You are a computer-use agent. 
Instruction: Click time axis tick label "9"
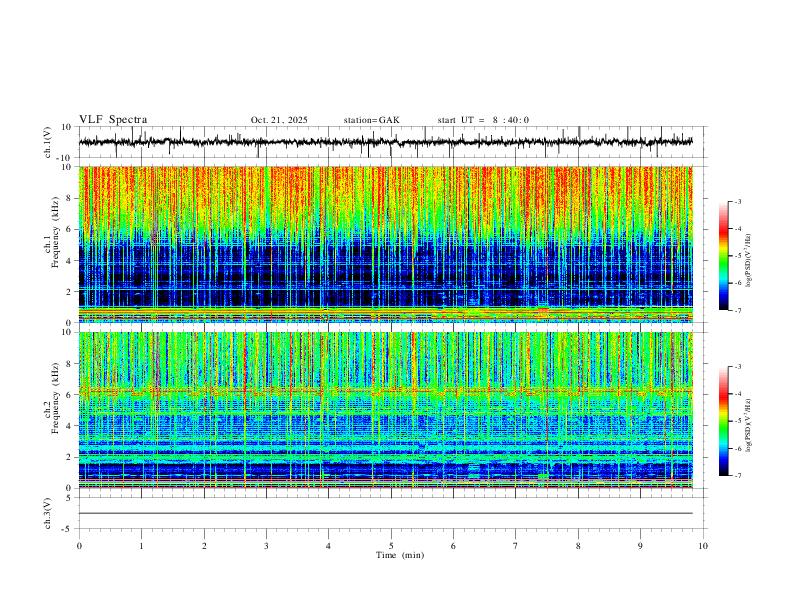(x=640, y=546)
